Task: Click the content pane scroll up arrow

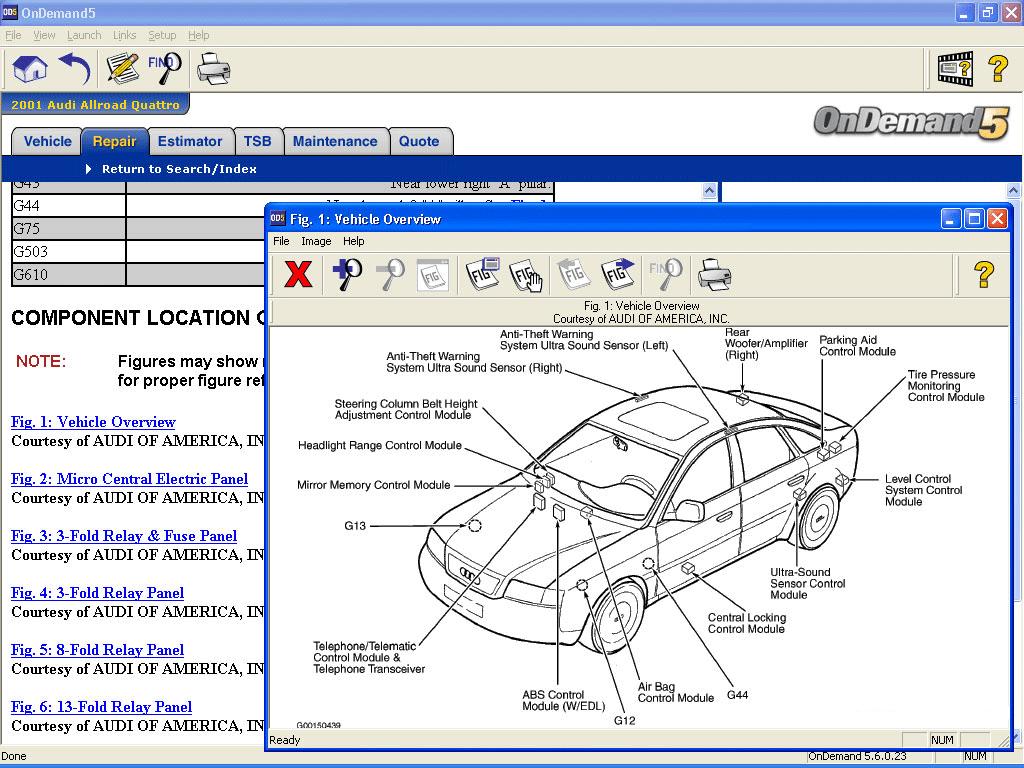Action: 710,191
